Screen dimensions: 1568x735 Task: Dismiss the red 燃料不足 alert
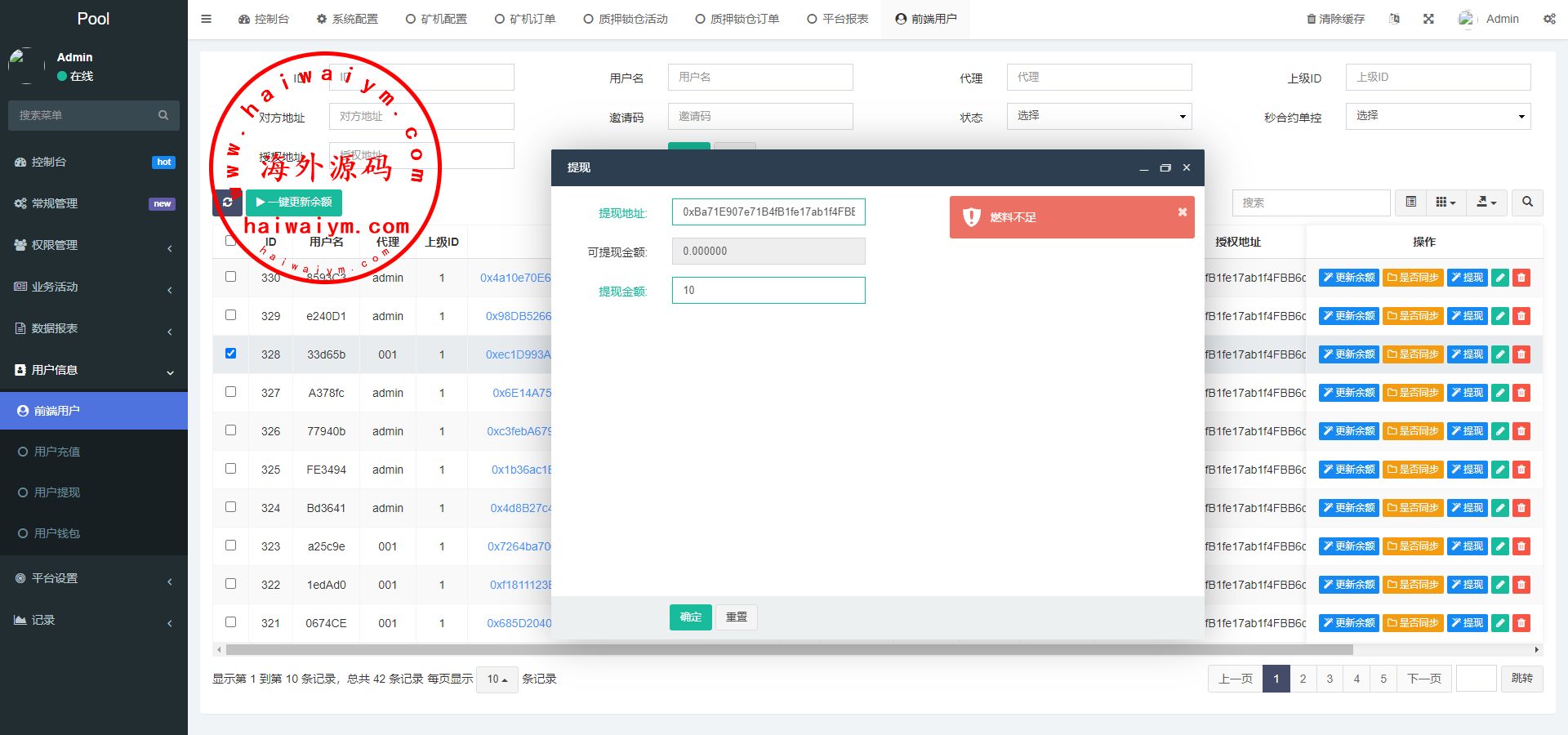tap(1182, 212)
